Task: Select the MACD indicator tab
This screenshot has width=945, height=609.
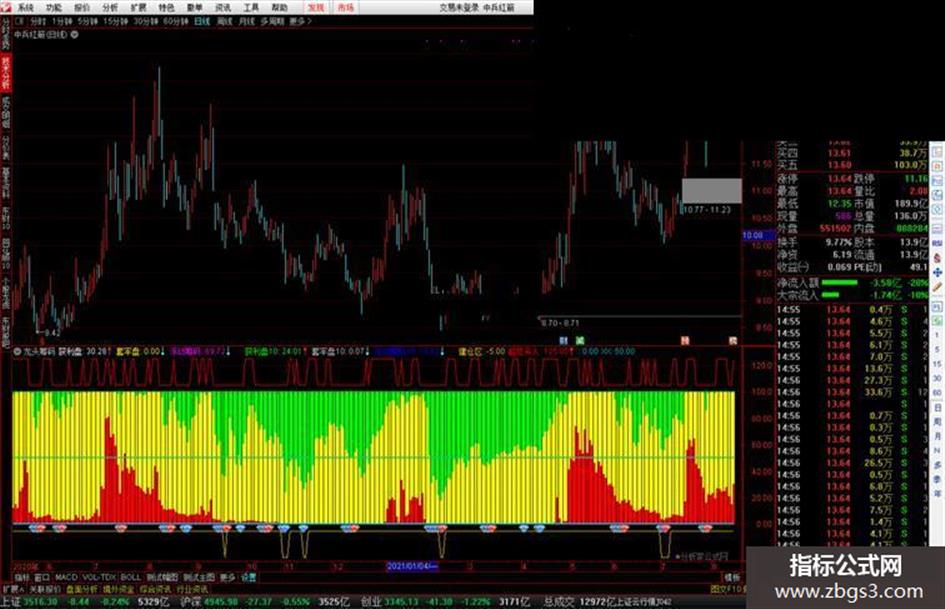Action: click(66, 577)
